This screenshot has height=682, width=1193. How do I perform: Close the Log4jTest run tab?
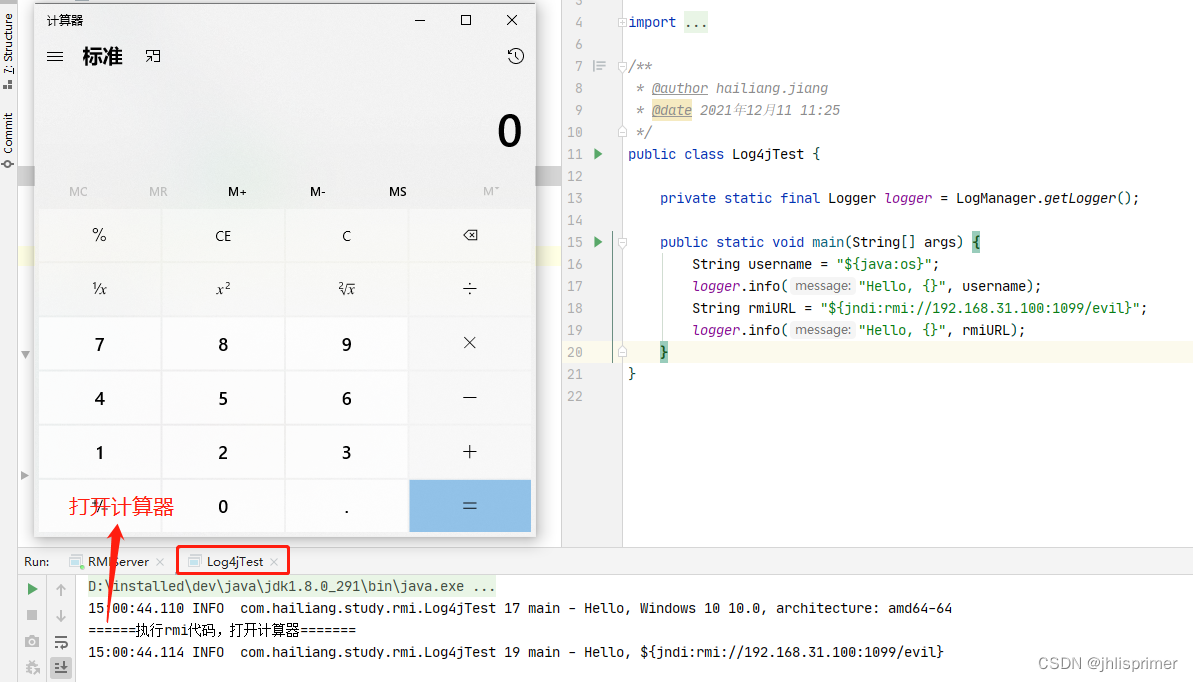click(274, 562)
